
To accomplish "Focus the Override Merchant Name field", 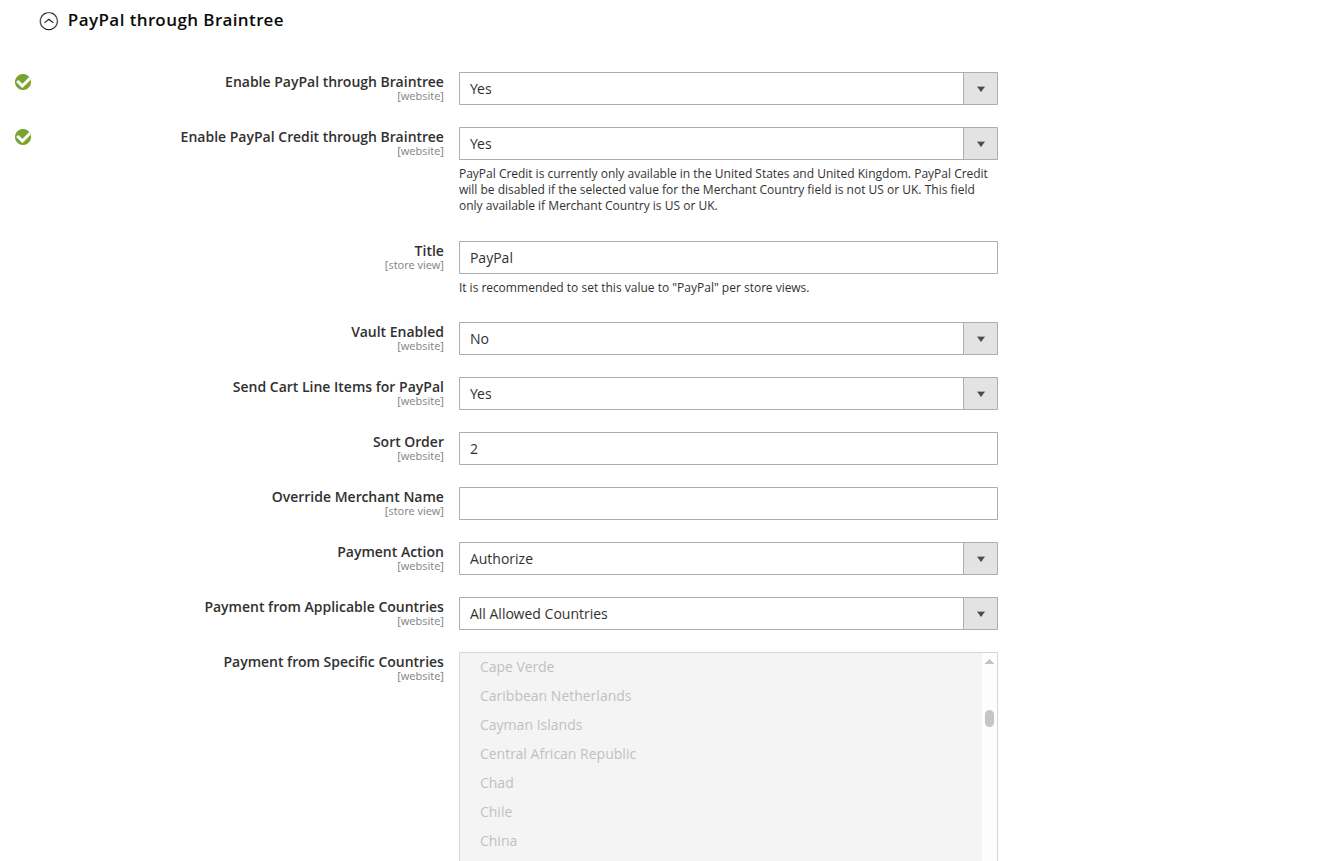I will click(x=727, y=504).
